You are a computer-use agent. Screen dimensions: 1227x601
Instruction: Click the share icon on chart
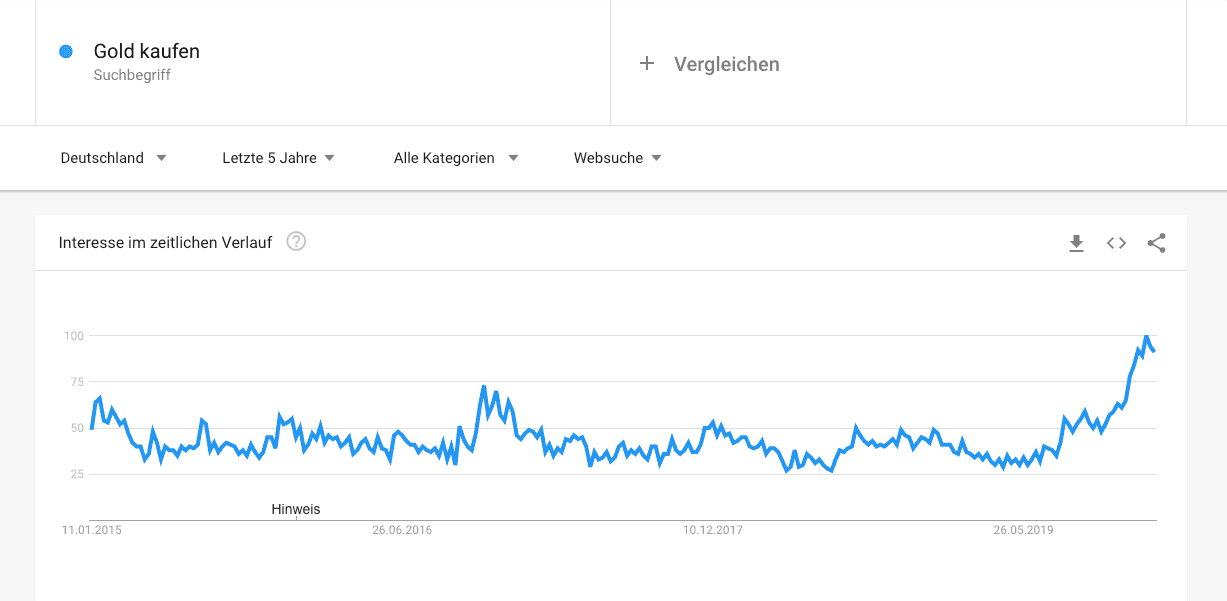point(1156,243)
